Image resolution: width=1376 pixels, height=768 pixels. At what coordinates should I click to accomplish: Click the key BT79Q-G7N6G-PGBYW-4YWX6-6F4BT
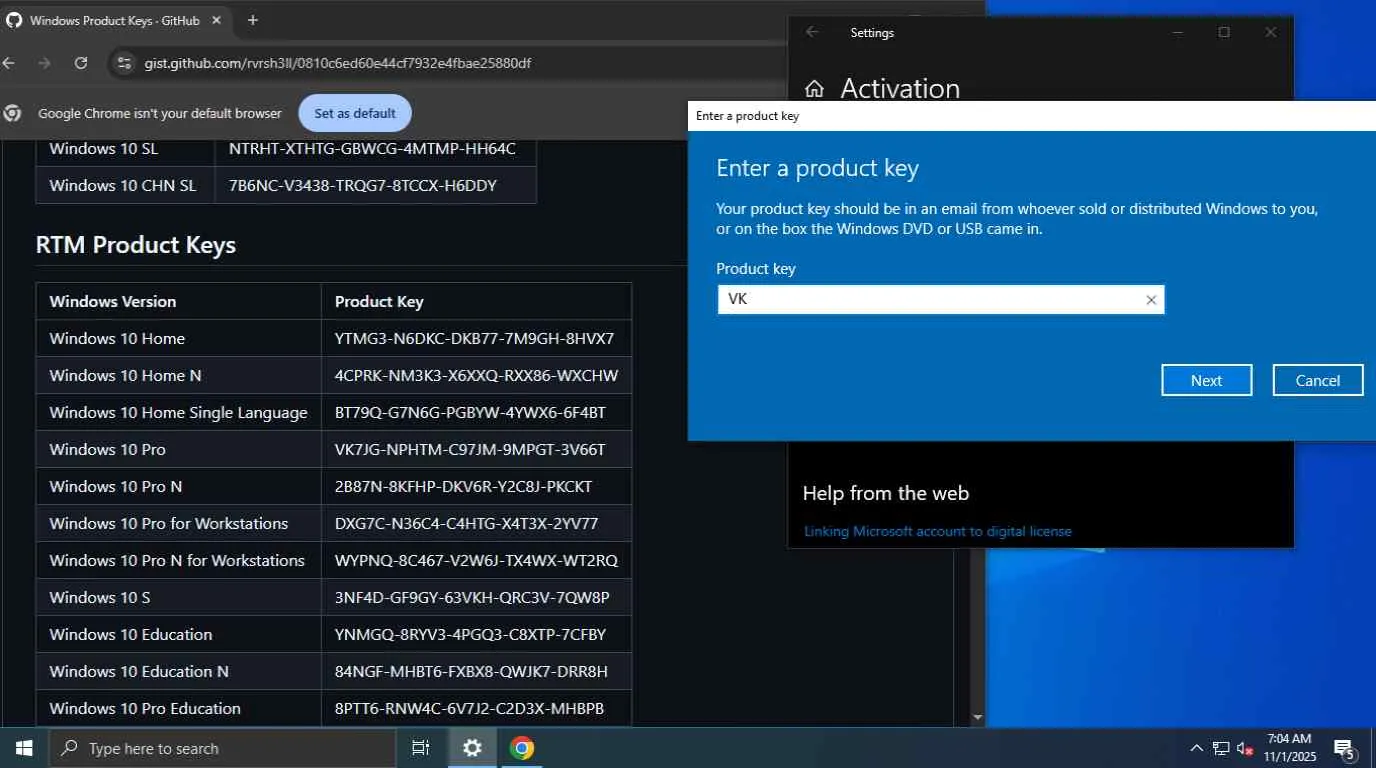470,412
